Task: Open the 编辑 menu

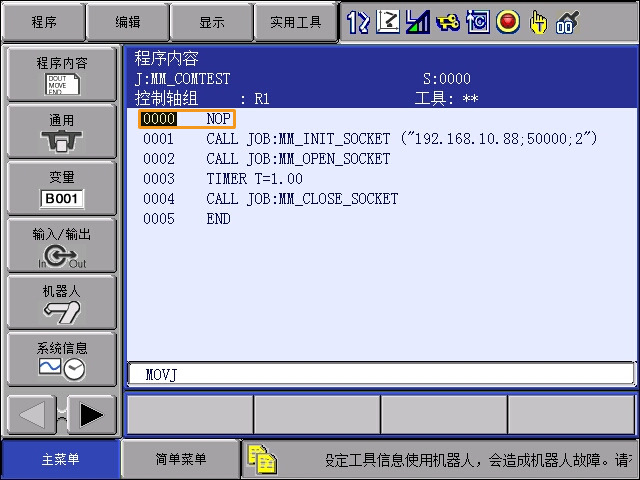Action: (x=128, y=22)
